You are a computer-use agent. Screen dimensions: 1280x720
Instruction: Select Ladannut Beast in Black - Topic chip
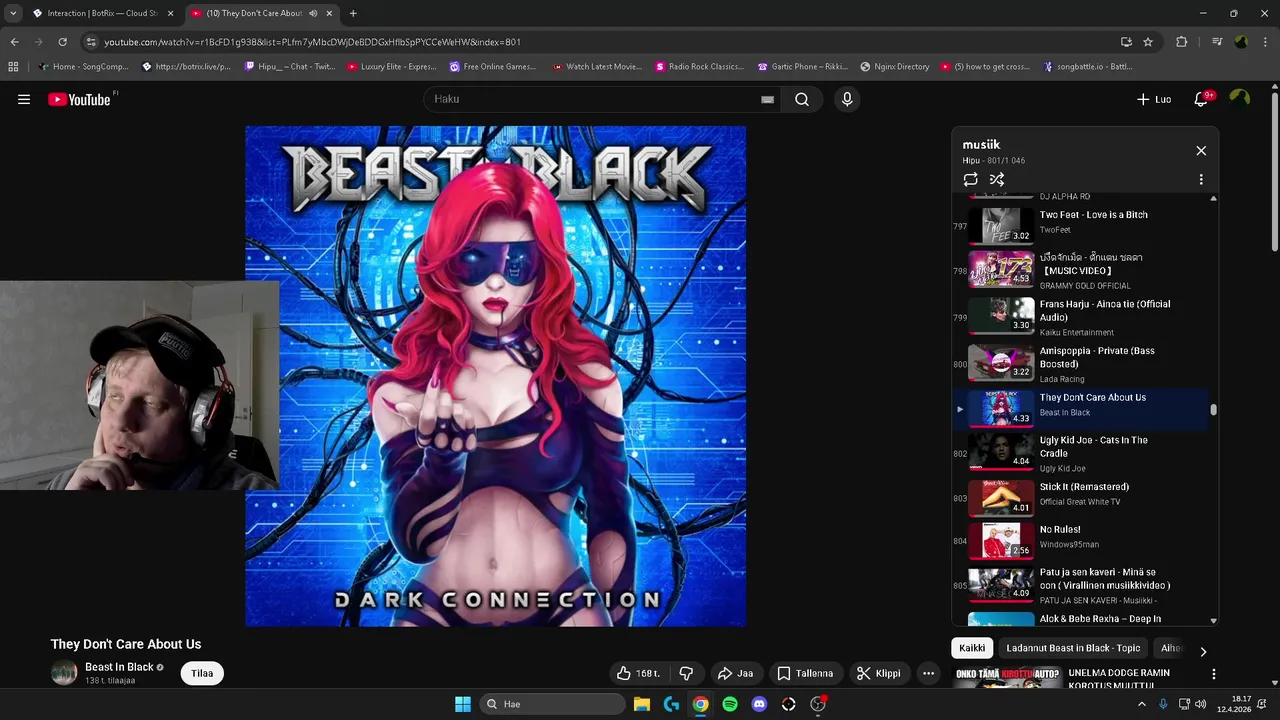(x=1073, y=648)
